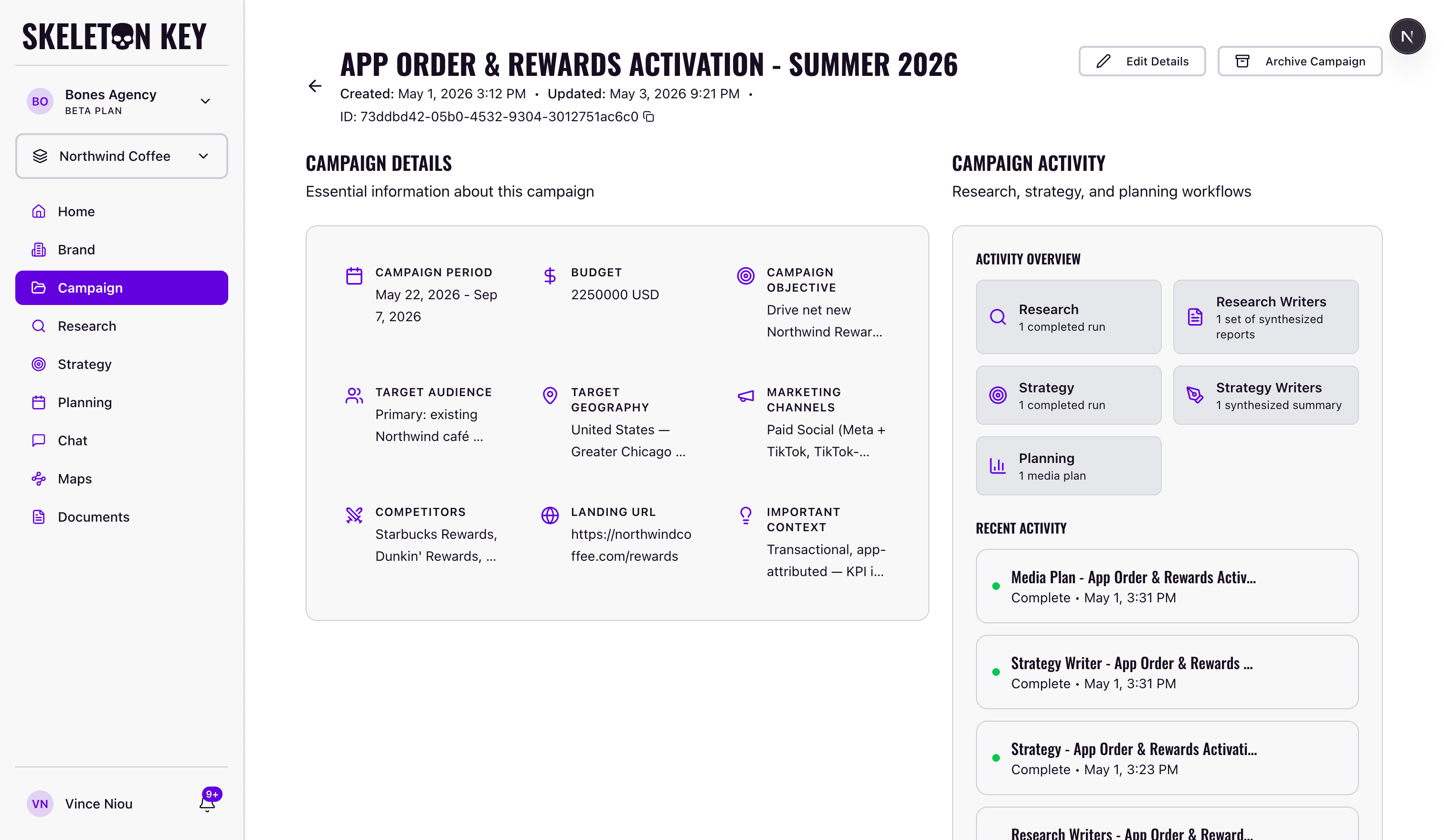Click the layers icon in Northwind Coffee selector
1444x840 pixels.
(x=40, y=157)
